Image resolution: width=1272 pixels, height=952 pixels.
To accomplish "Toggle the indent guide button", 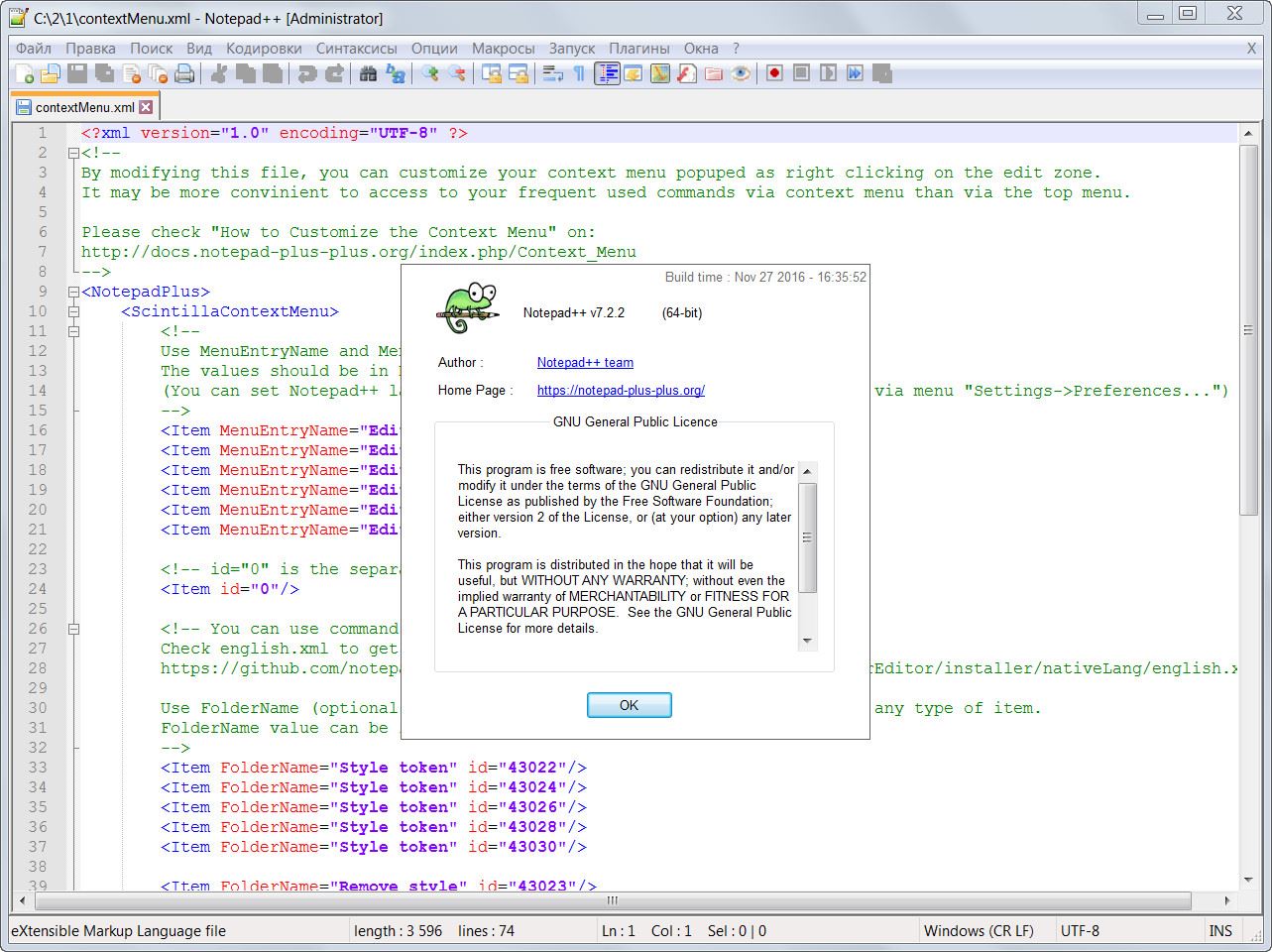I will point(607,73).
